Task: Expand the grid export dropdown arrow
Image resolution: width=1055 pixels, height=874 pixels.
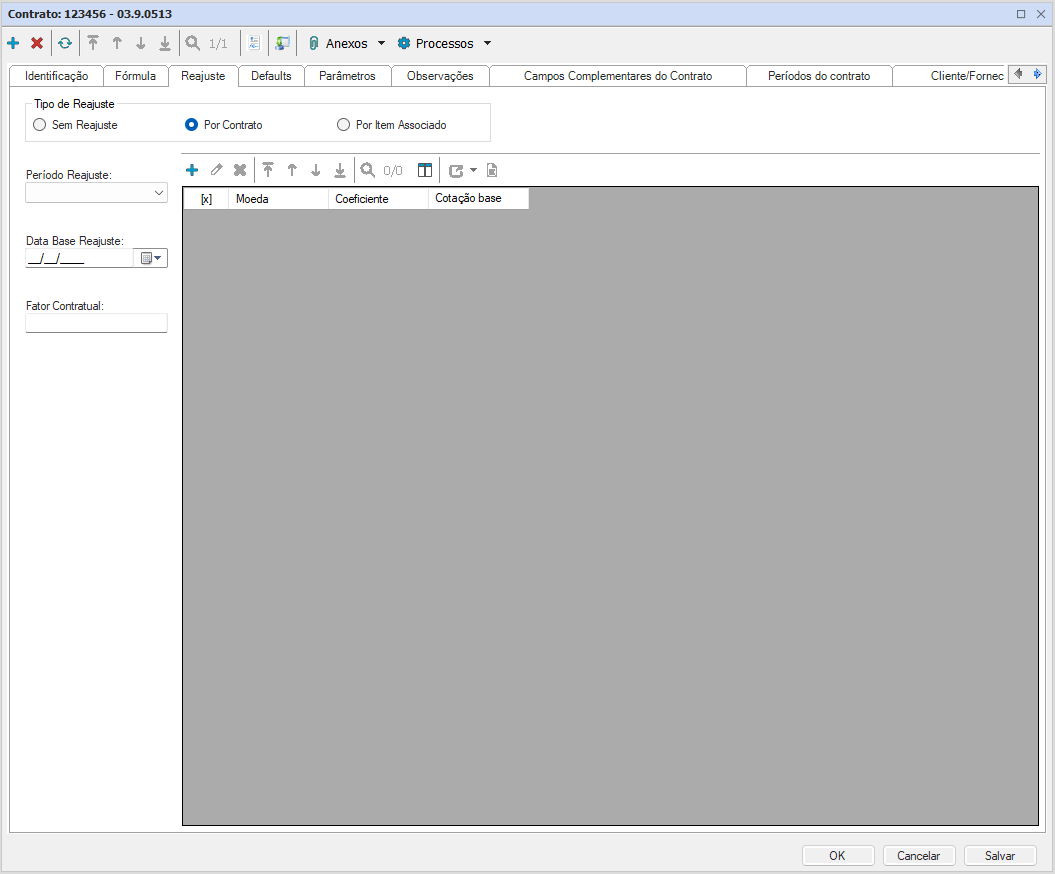Action: click(474, 170)
